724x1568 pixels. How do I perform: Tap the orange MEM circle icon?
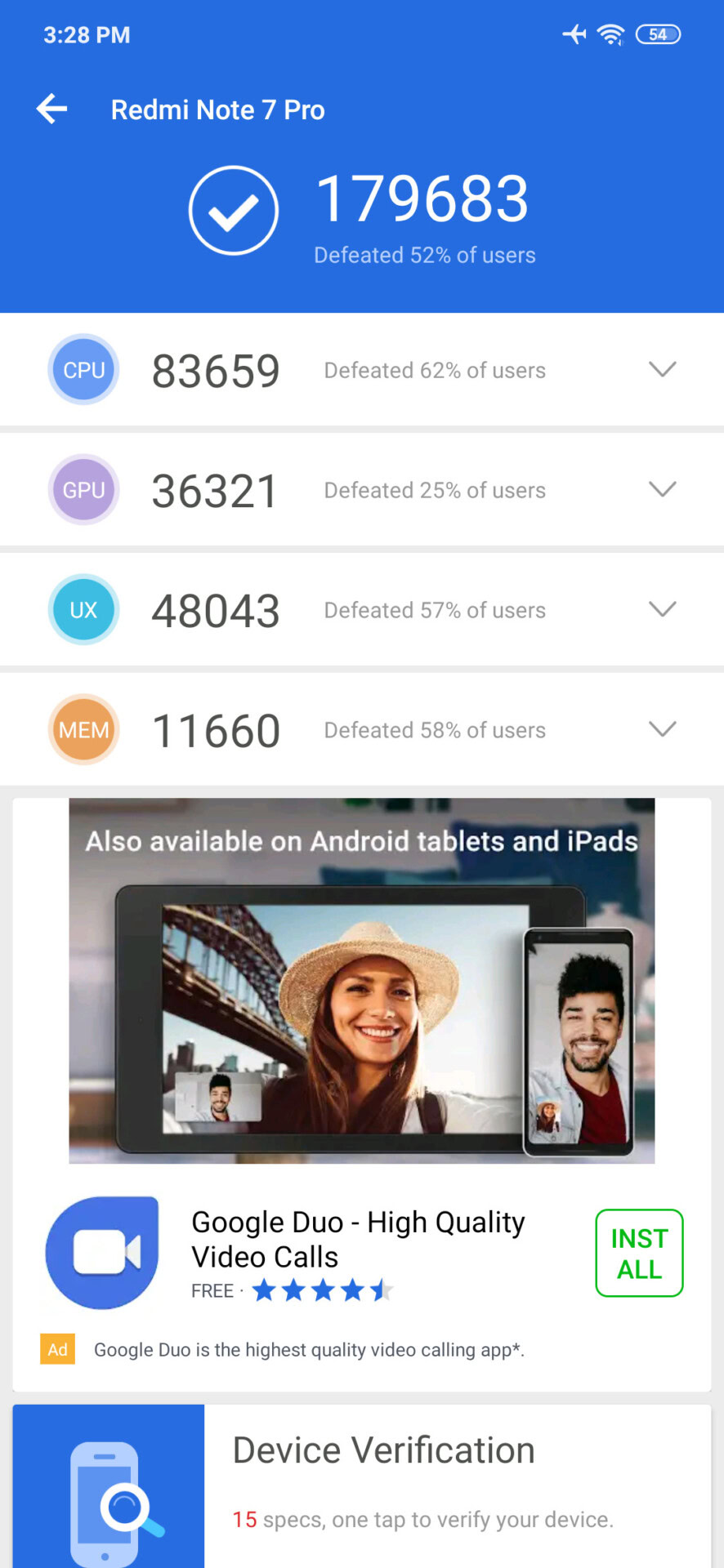(x=84, y=730)
